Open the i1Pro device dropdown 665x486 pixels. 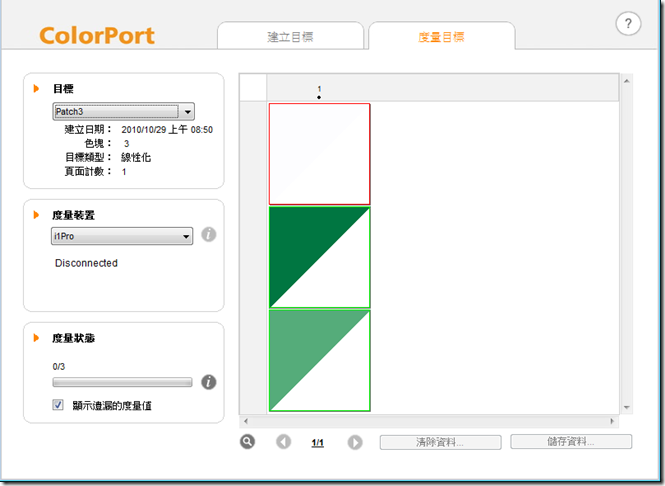click(x=122, y=236)
